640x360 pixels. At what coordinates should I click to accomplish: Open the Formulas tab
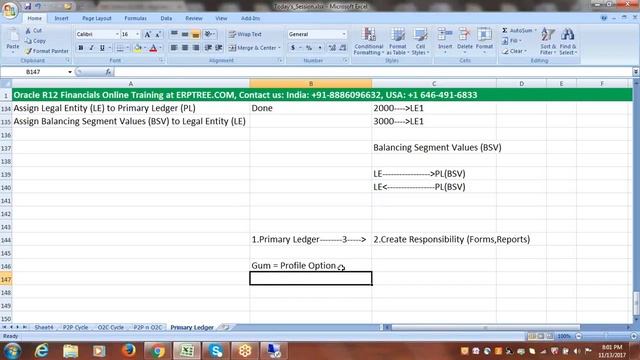coord(136,18)
